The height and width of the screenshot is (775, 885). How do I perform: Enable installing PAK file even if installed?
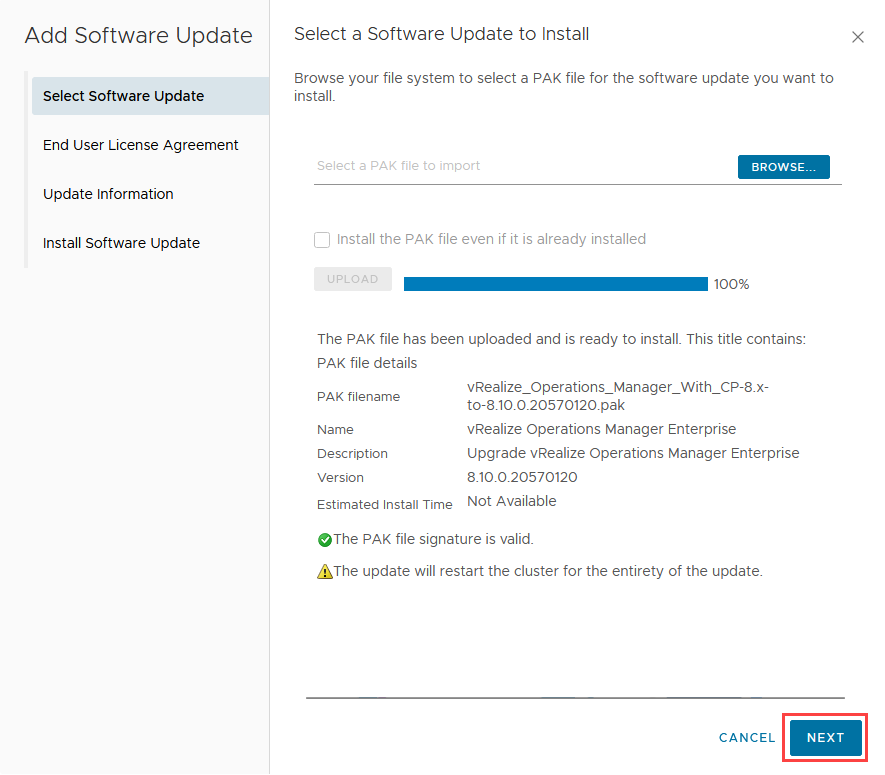point(322,240)
